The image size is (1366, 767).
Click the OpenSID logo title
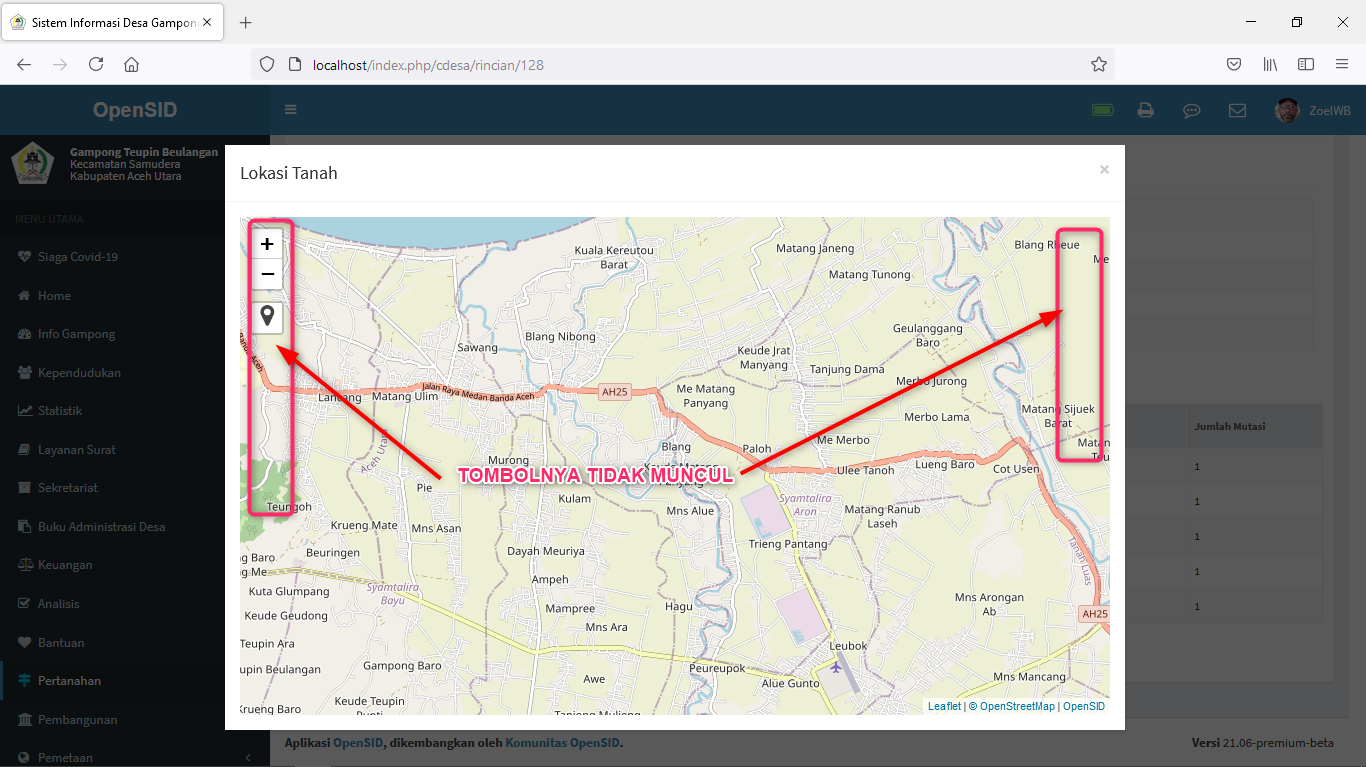click(135, 110)
